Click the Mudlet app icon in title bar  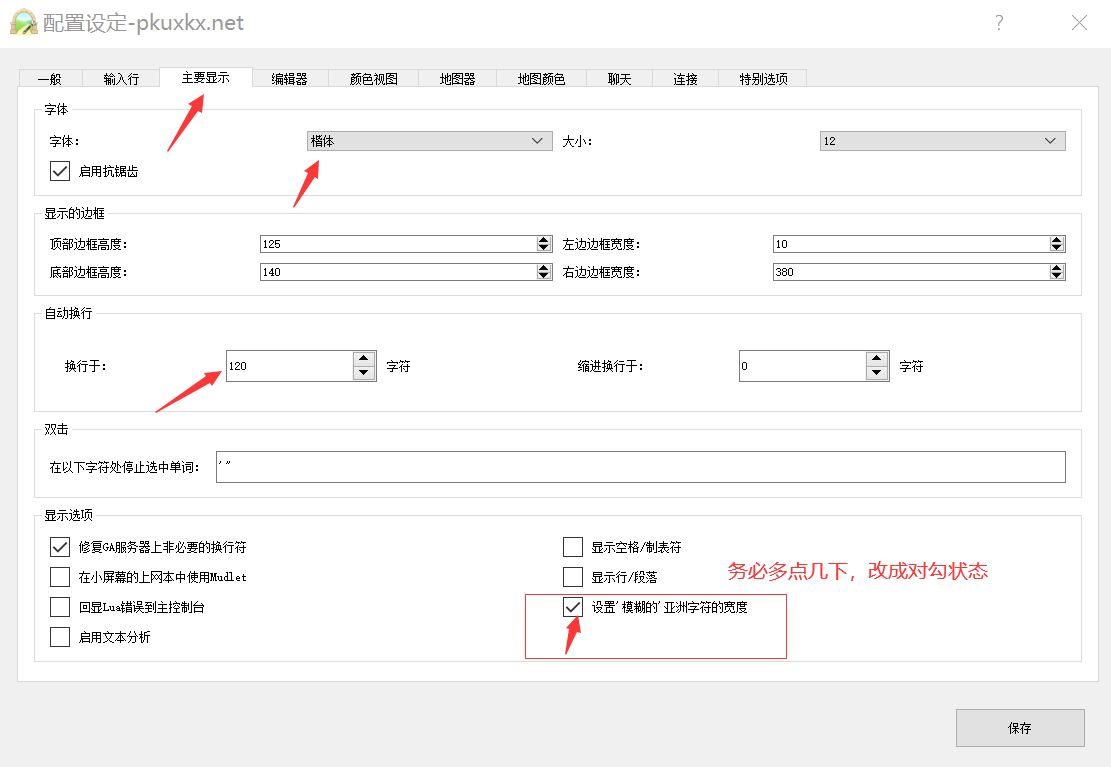pos(23,22)
